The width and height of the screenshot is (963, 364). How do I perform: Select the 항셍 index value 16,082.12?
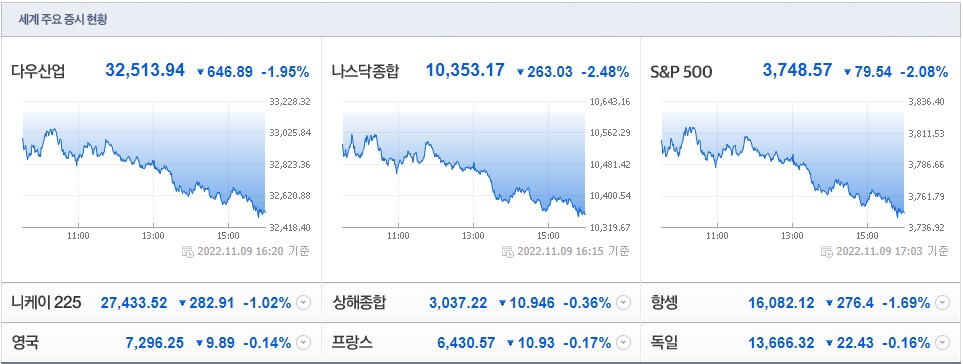[781, 303]
